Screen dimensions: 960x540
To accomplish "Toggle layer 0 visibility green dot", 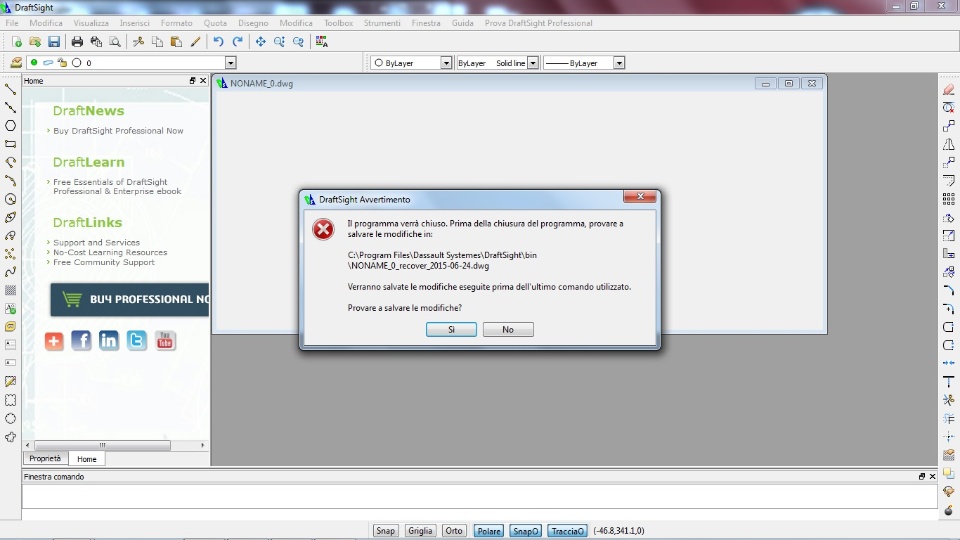I will coord(34,62).
